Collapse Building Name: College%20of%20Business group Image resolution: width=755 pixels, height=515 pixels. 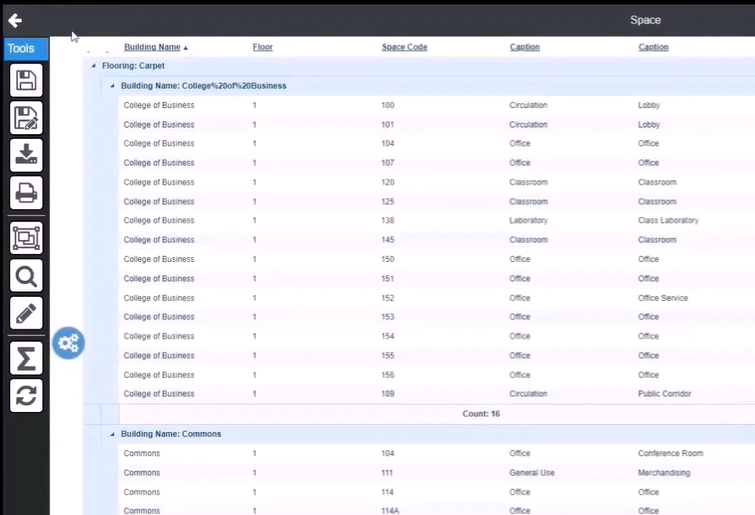[x=112, y=86]
